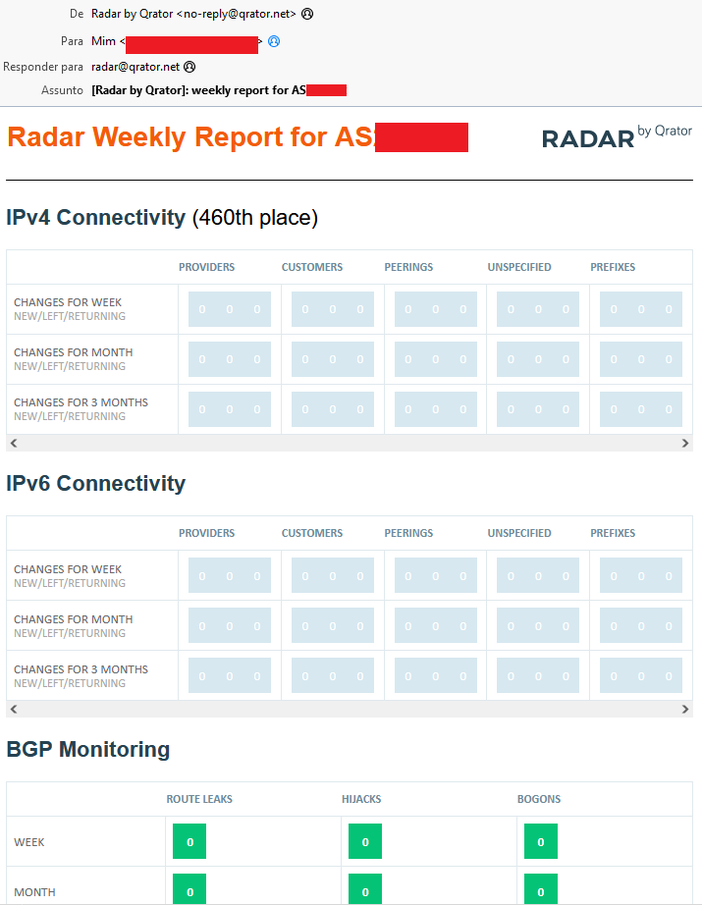Click the PREFIXES column header in IPv4 table
Viewport: 702px width, 905px height.
(613, 267)
